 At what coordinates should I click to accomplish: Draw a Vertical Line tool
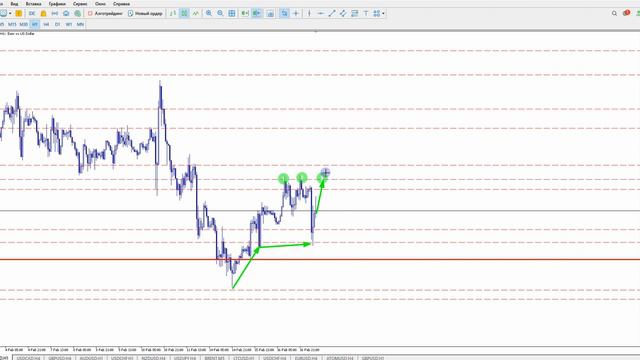(309, 13)
